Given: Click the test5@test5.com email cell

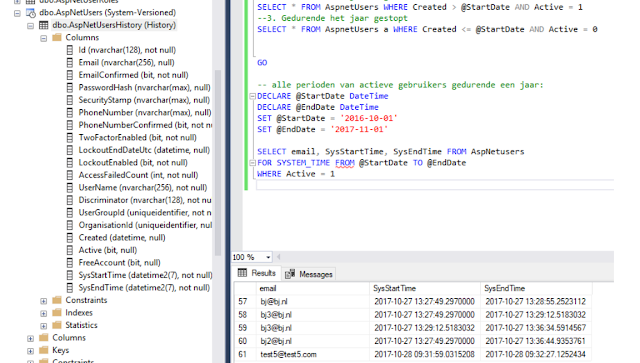Looking at the screenshot, I should coord(313,354).
